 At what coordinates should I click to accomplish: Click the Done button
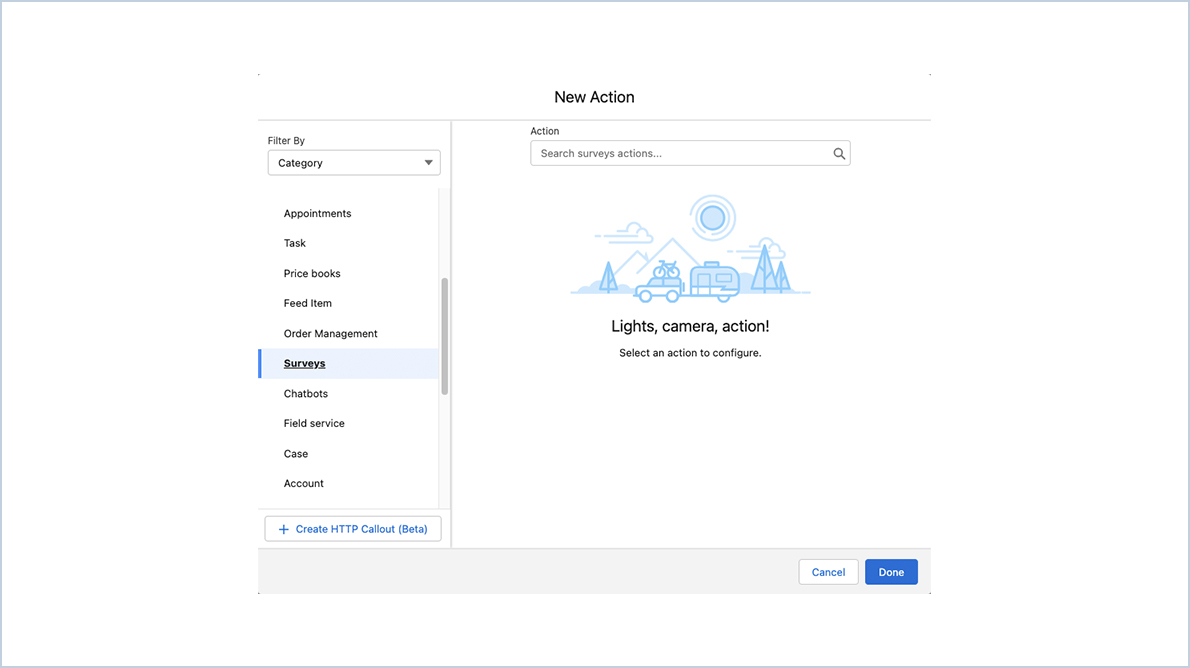pos(891,571)
